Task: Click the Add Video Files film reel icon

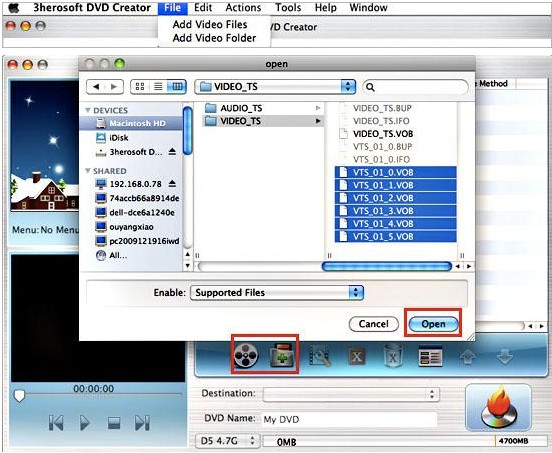Action: (x=246, y=355)
